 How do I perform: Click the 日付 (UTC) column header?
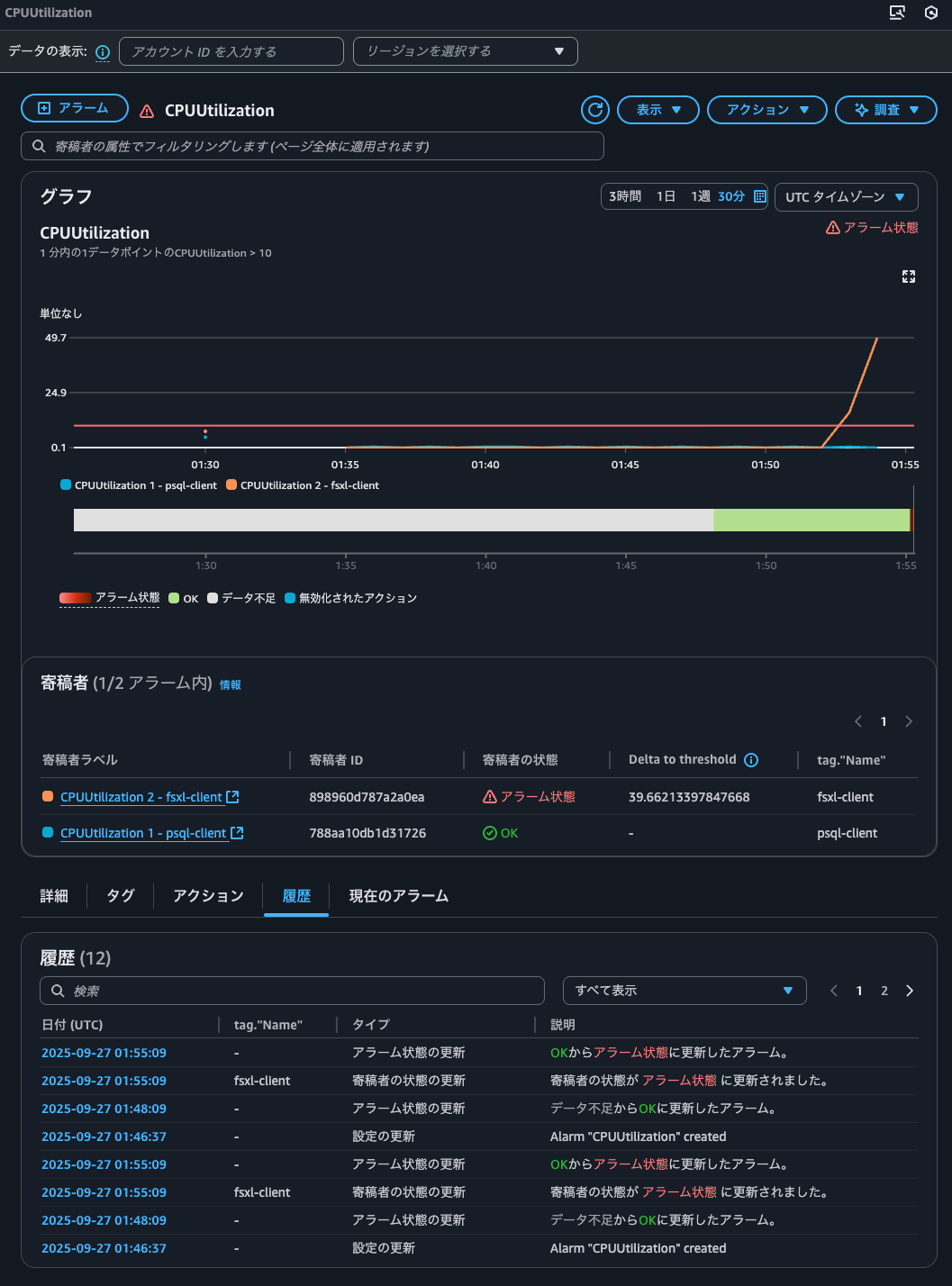pos(72,1025)
